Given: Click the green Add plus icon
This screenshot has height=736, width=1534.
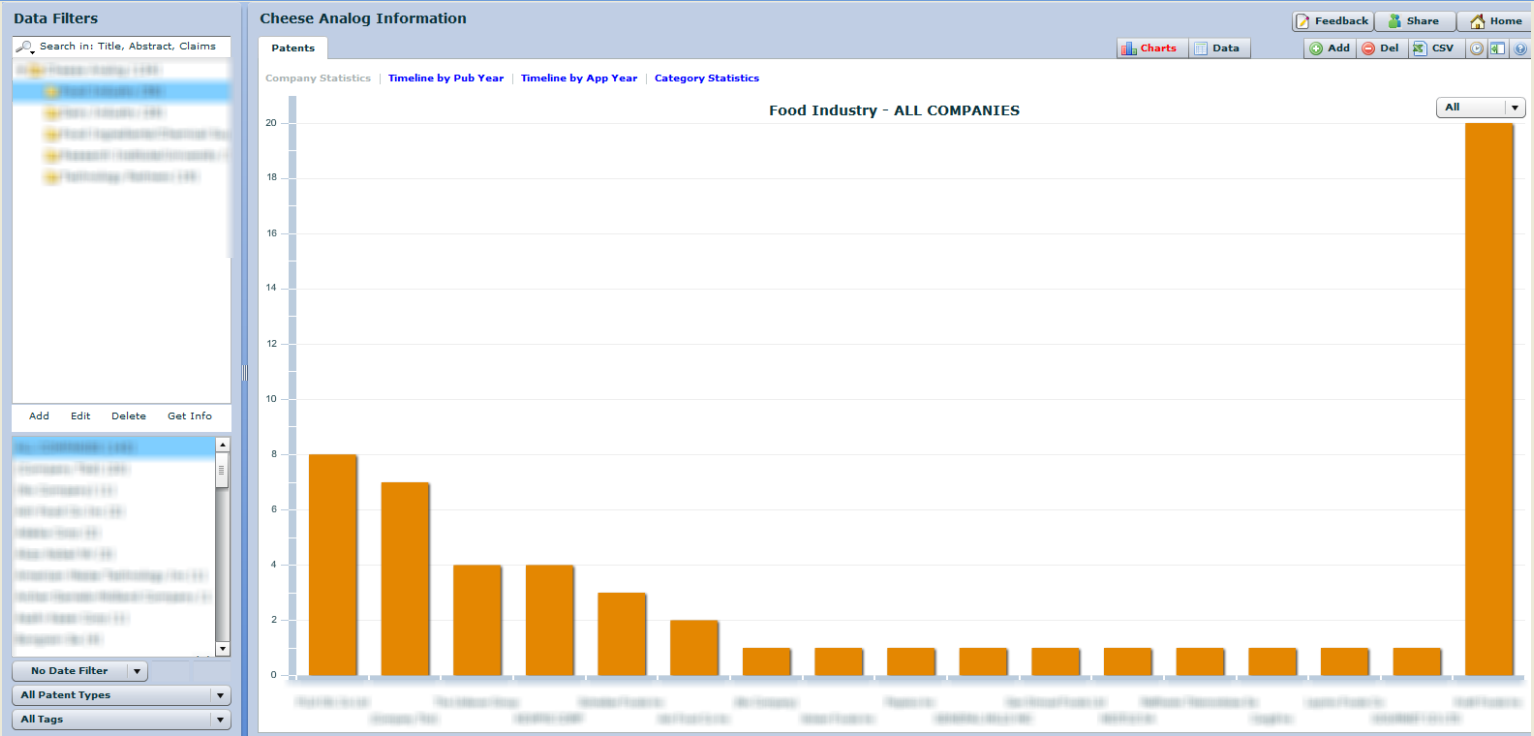Looking at the screenshot, I should click(x=1316, y=48).
